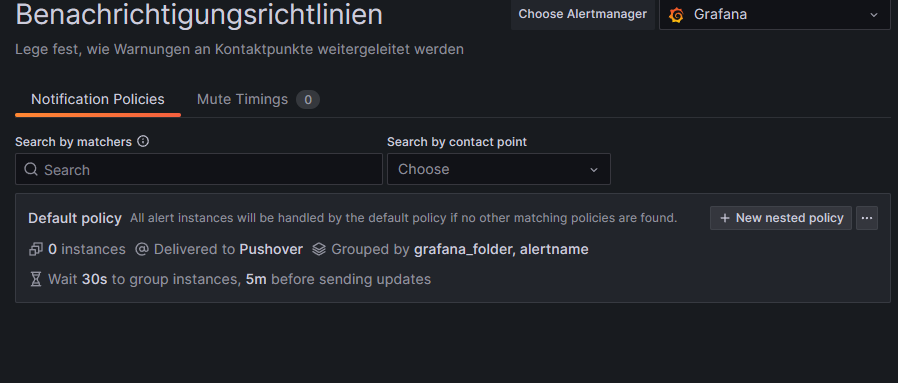Open the three-dot menu for Default policy

(867, 218)
